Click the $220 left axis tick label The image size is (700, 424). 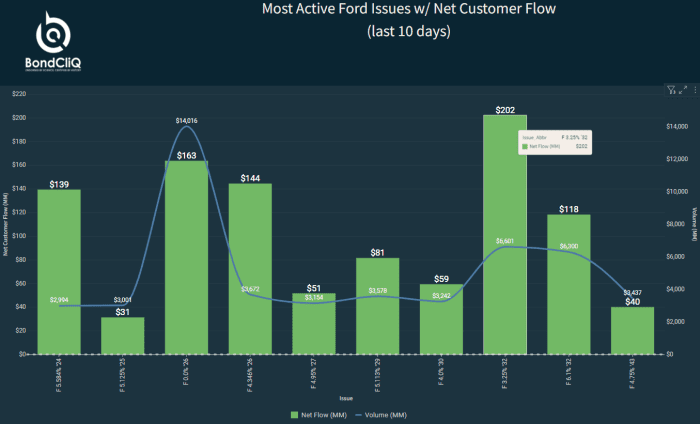click(19, 94)
